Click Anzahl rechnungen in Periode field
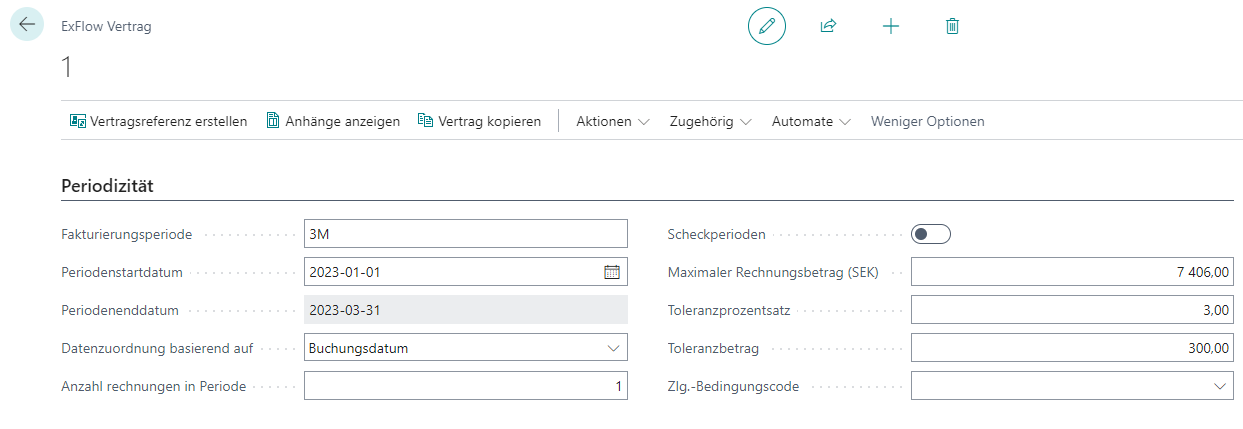Image resolution: width=1243 pixels, height=429 pixels. tap(466, 386)
